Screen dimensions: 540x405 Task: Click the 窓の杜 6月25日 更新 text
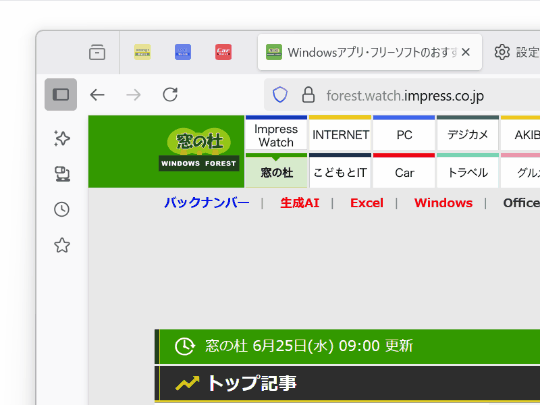pyautogui.click(x=309, y=346)
